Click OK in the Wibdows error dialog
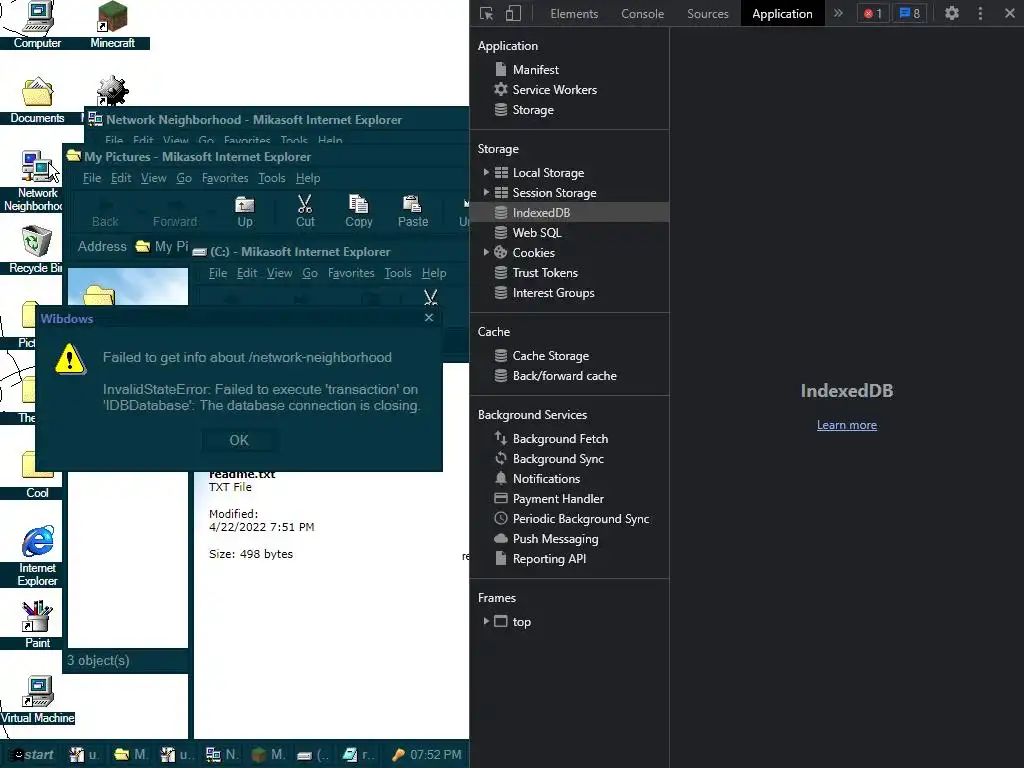This screenshot has width=1024, height=768. pyautogui.click(x=239, y=440)
